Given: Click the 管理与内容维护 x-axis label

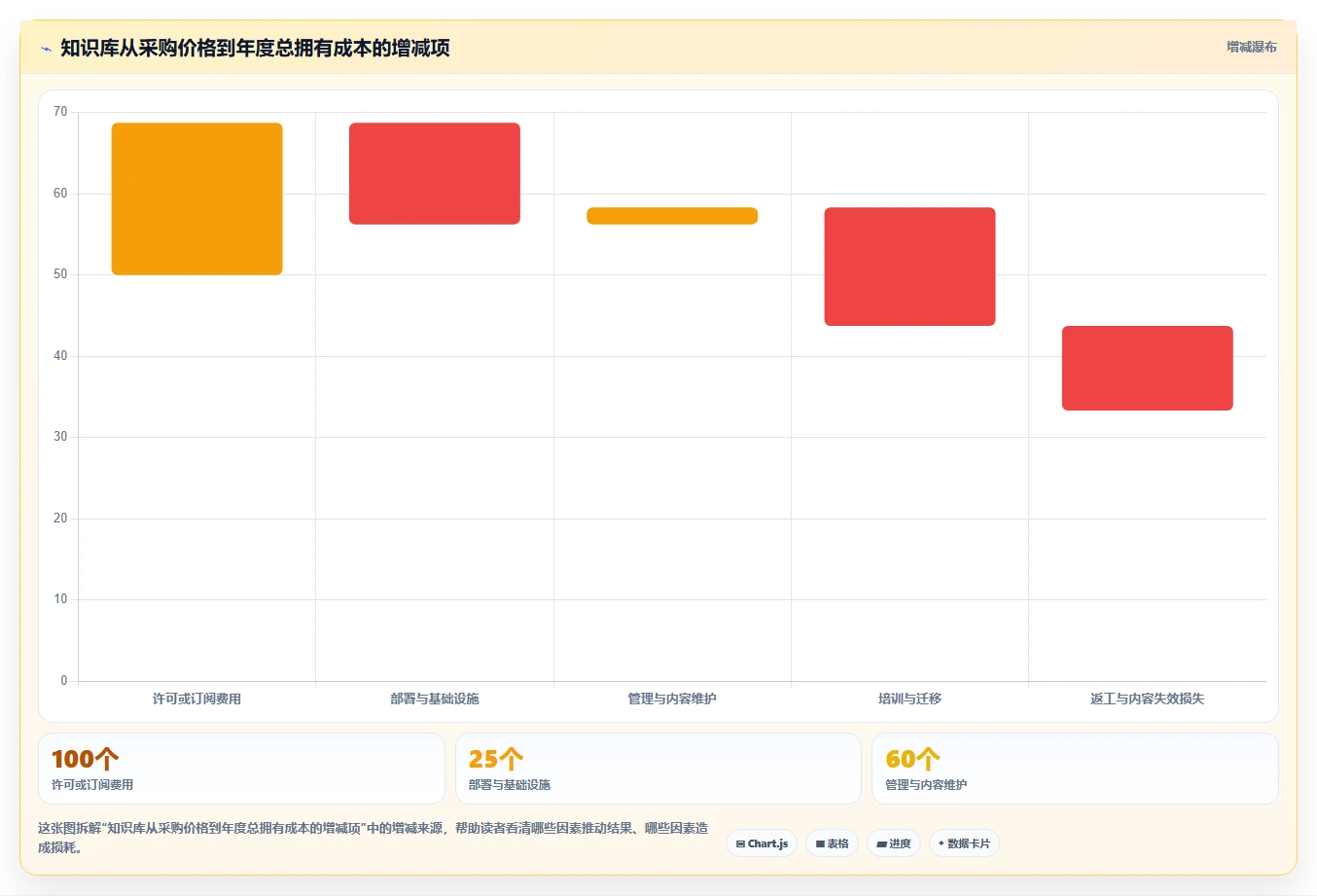Looking at the screenshot, I should tap(672, 699).
